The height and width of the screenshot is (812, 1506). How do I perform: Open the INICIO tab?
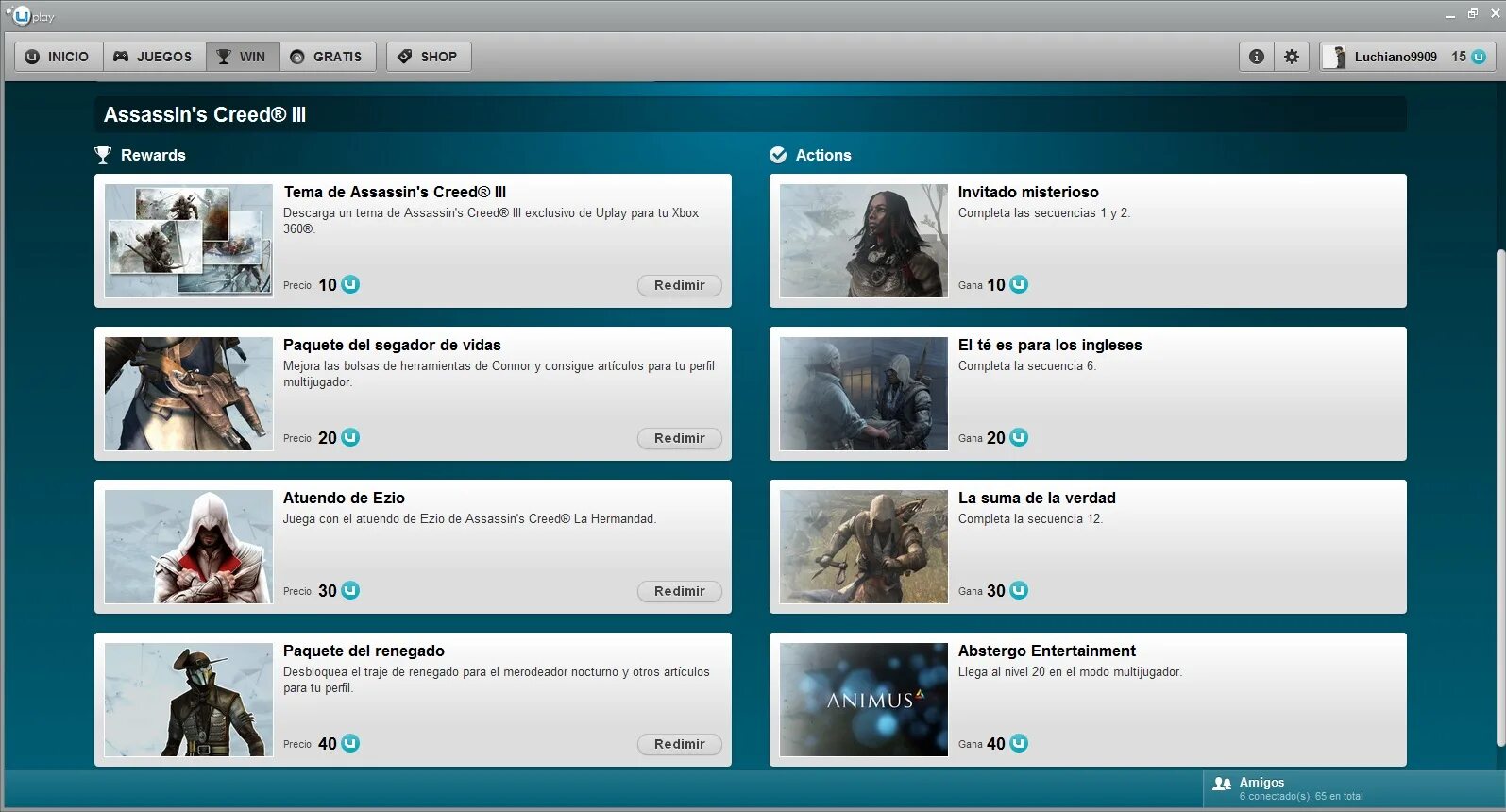[x=59, y=57]
